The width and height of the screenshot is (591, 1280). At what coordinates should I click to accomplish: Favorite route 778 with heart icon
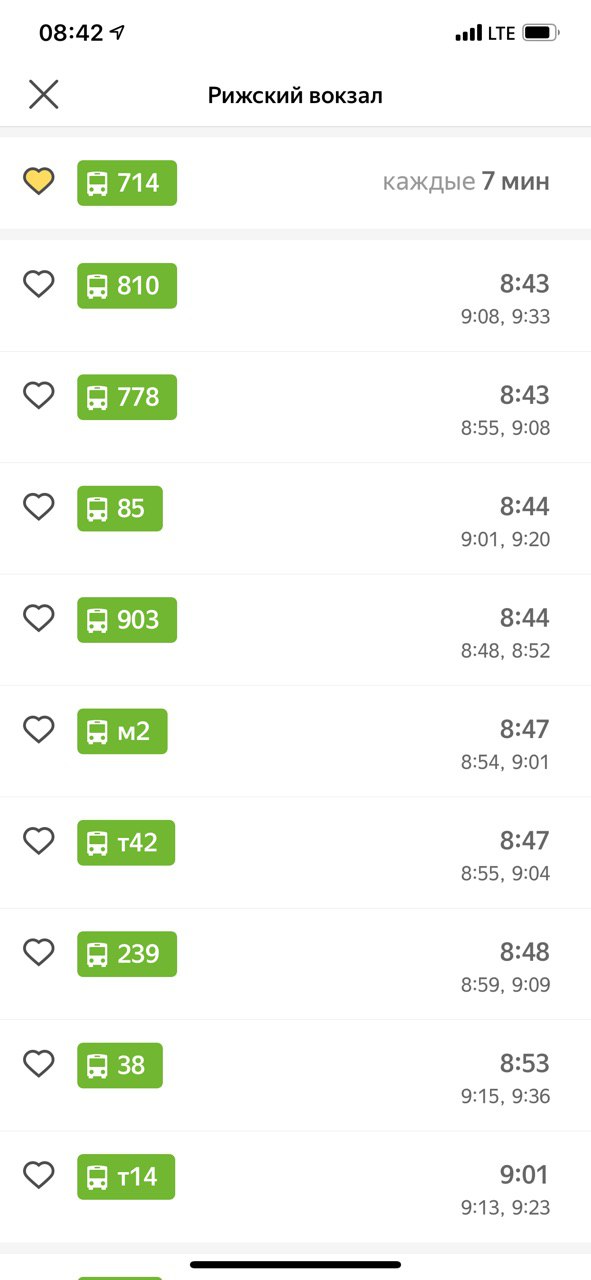[38, 396]
